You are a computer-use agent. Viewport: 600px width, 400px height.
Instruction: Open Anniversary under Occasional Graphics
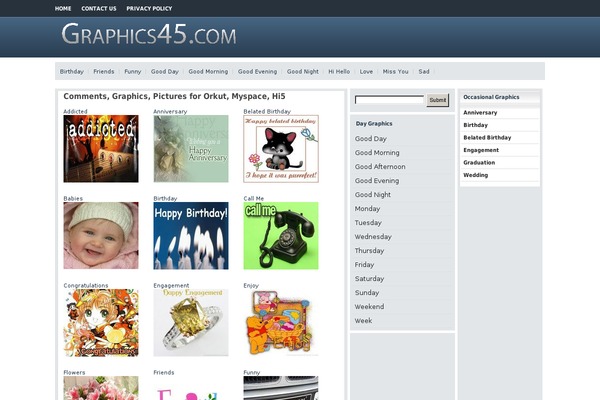[x=480, y=113]
